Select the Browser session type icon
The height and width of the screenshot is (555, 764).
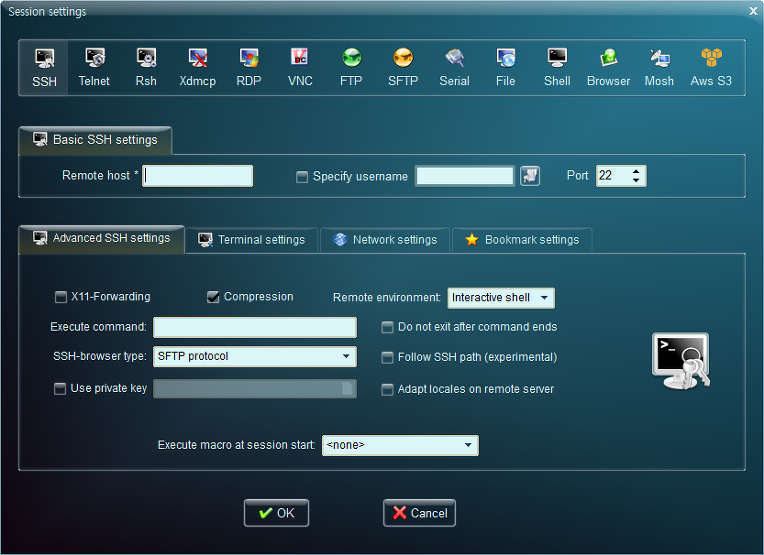tap(609, 68)
